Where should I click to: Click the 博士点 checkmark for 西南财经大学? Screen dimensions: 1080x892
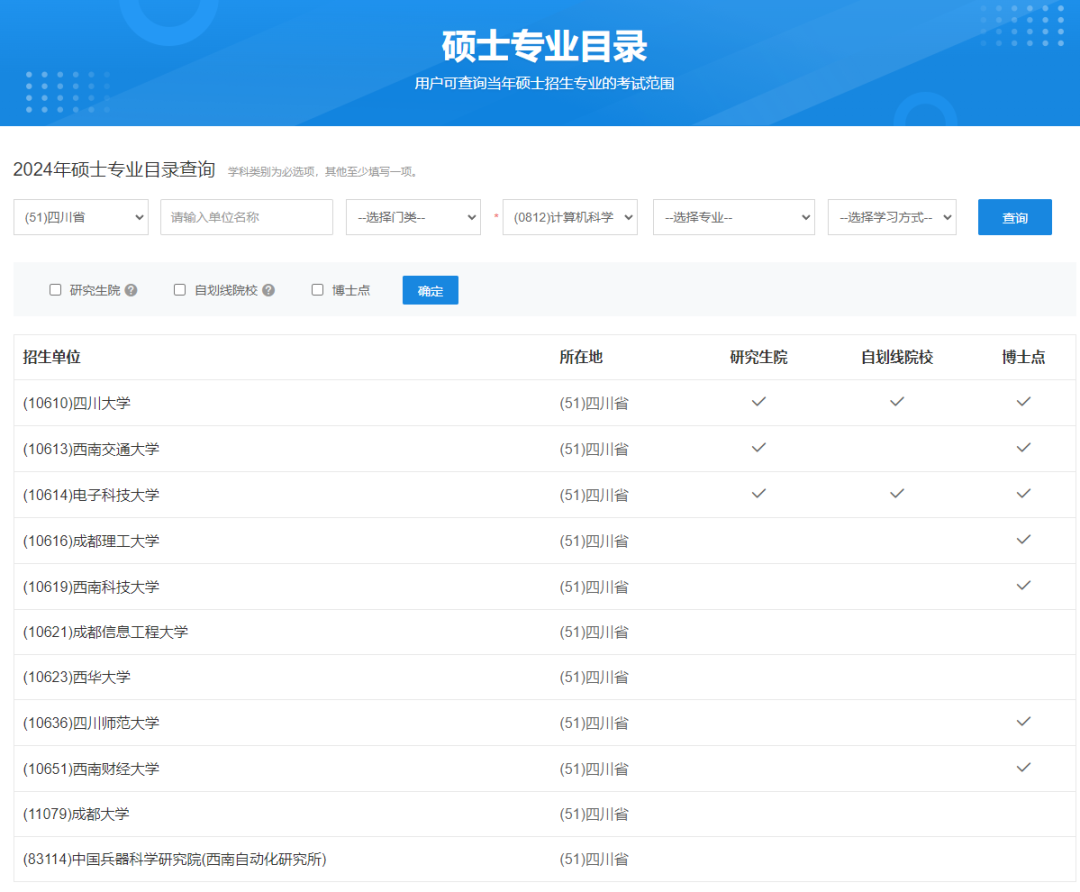pyautogui.click(x=1024, y=767)
